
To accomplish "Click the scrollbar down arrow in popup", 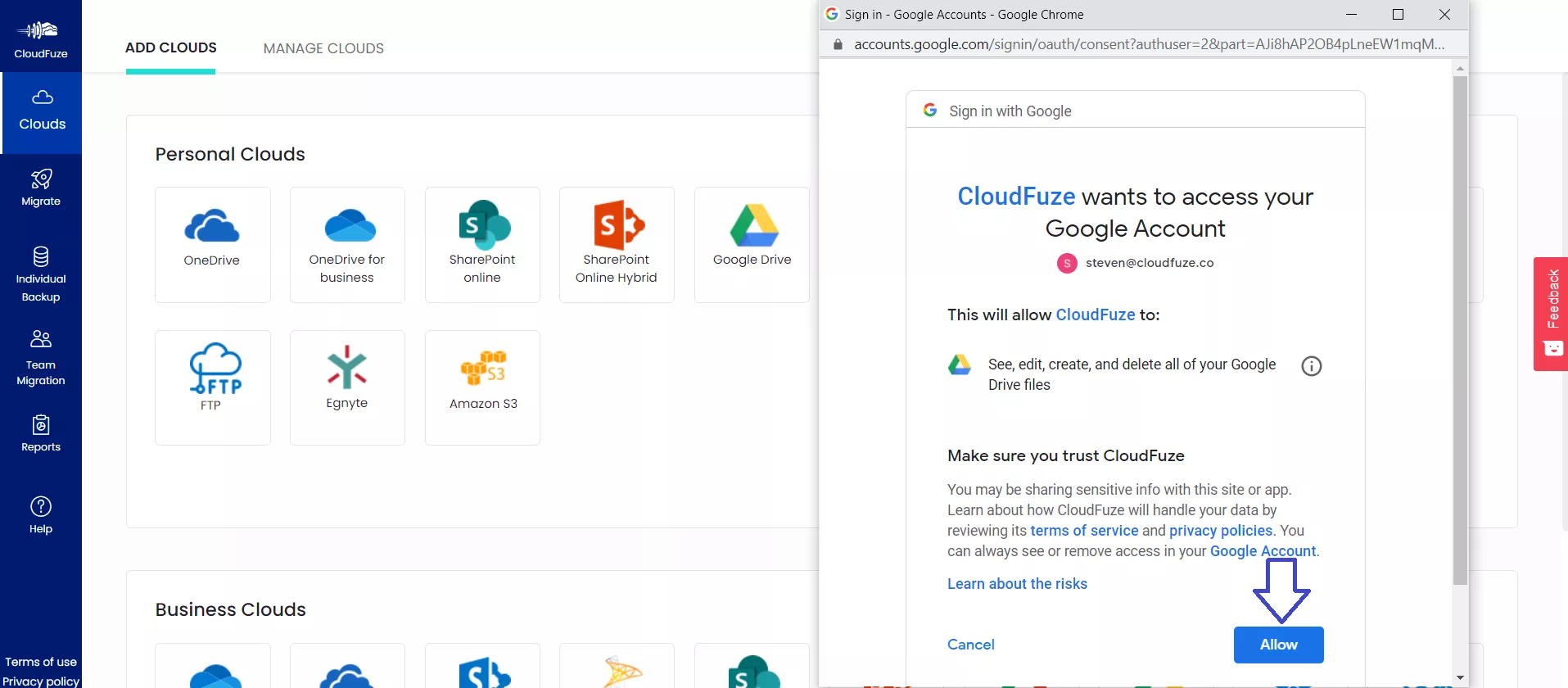I will pos(1460,678).
